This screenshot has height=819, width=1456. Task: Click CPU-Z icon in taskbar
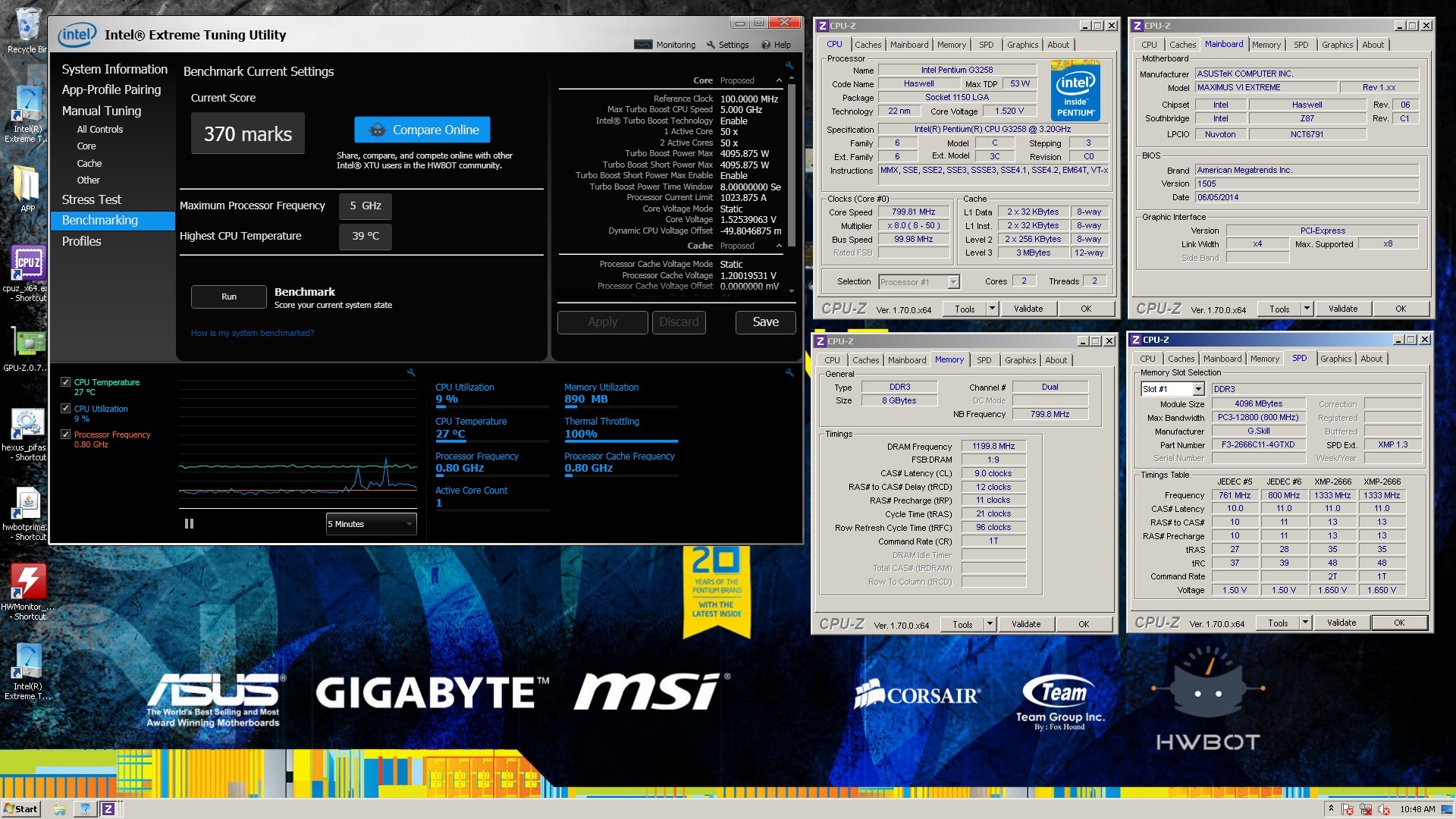coord(108,809)
